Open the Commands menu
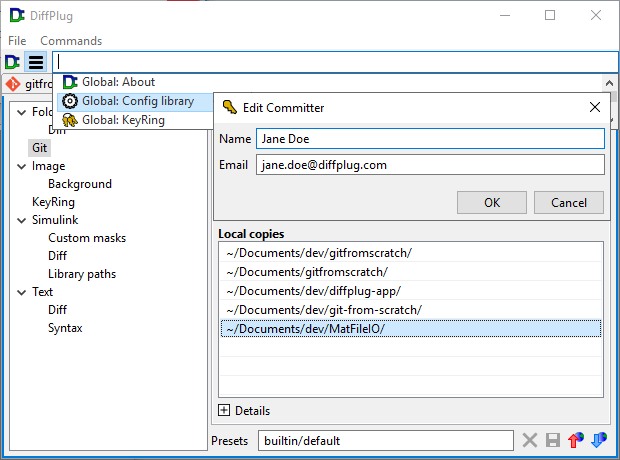 [x=71, y=41]
